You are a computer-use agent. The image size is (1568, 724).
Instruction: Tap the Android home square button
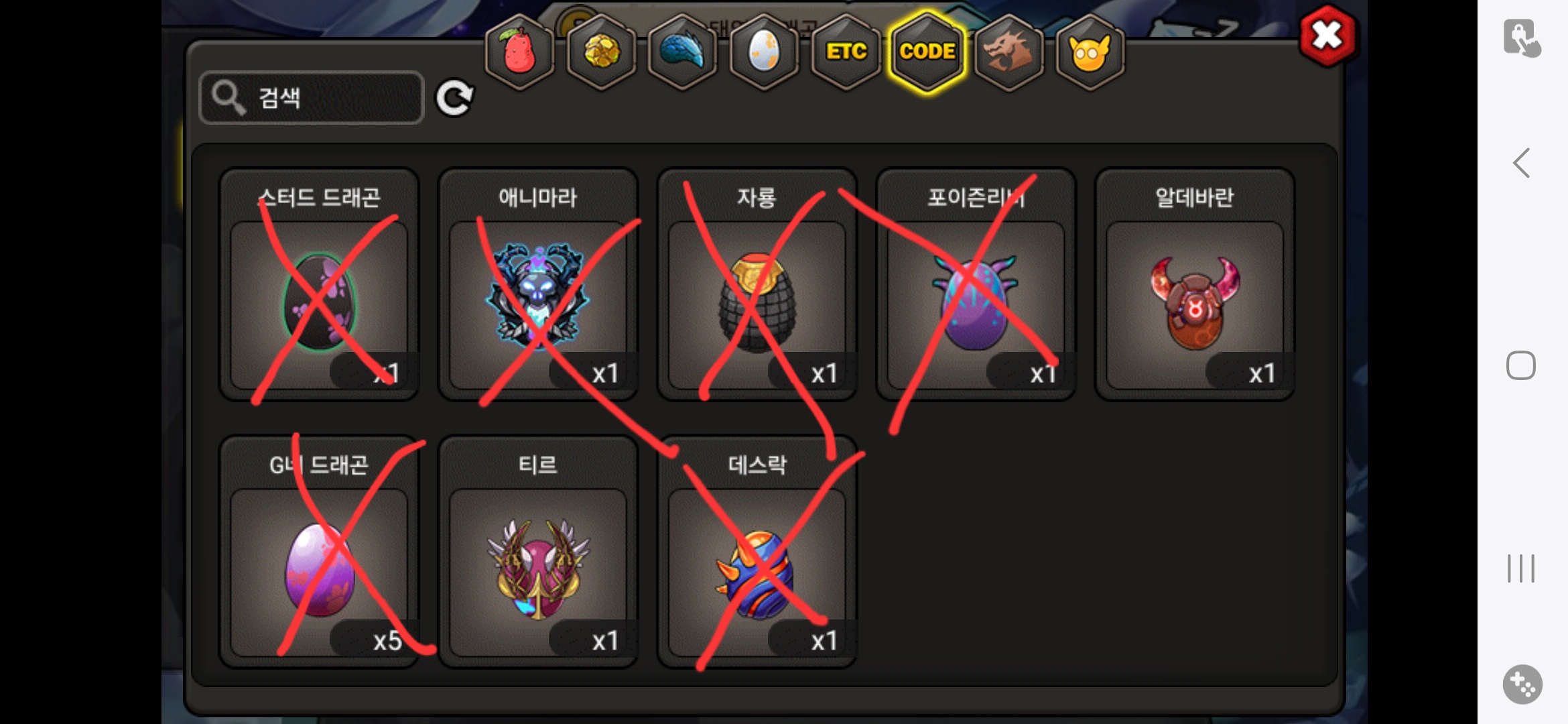(x=1521, y=365)
